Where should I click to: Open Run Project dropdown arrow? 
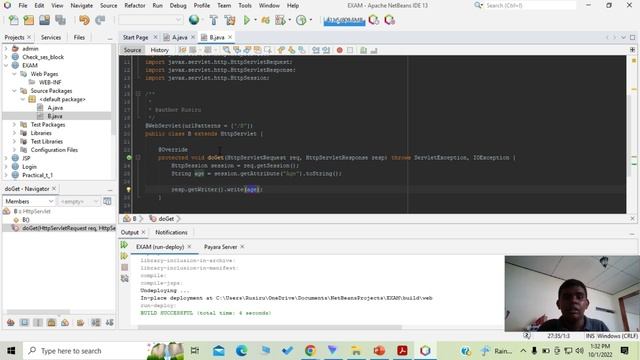pos(256,20)
